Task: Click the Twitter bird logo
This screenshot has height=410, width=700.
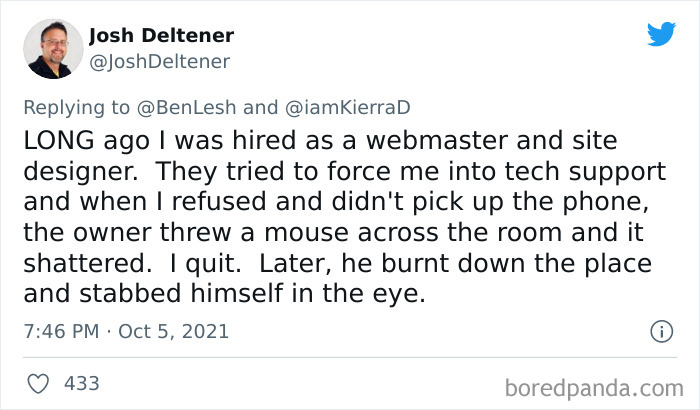Action: (661, 34)
